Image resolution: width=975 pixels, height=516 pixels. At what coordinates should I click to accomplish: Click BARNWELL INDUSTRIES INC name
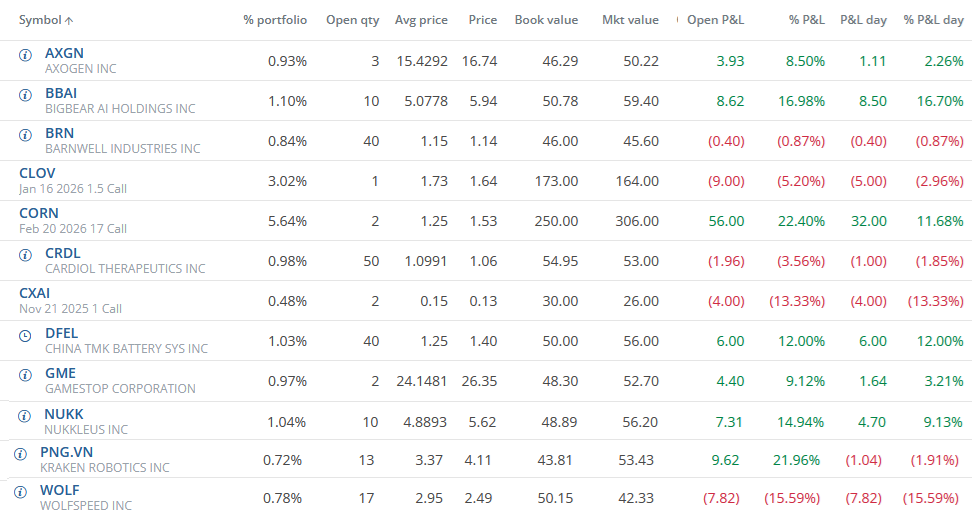(122, 149)
